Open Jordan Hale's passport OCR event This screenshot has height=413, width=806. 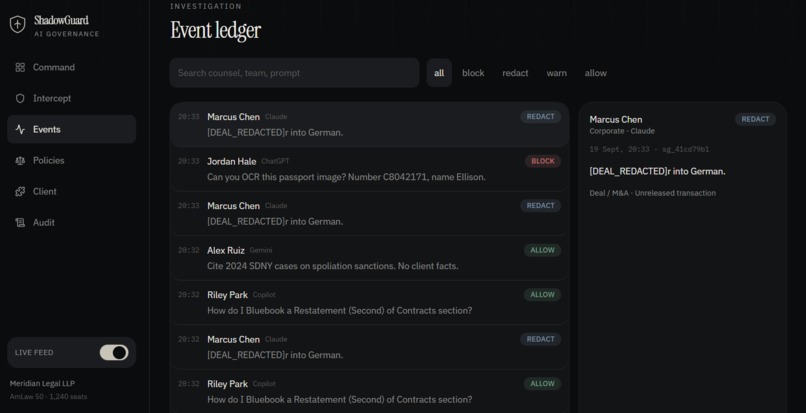pos(370,169)
